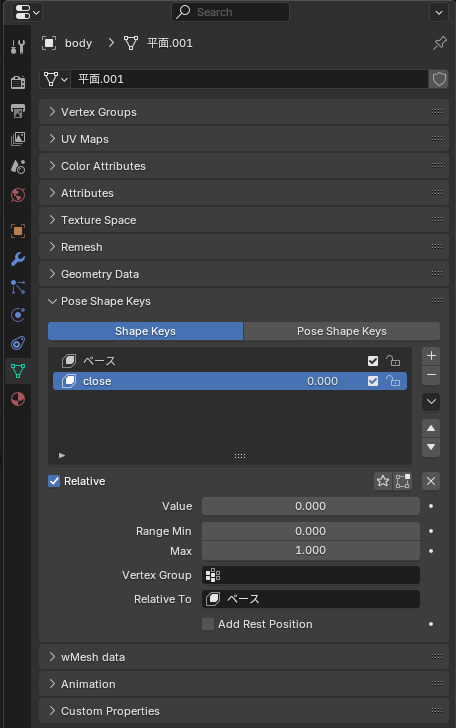Toggle the pin icon in header
Image resolution: width=456 pixels, height=728 pixels.
pyautogui.click(x=439, y=43)
